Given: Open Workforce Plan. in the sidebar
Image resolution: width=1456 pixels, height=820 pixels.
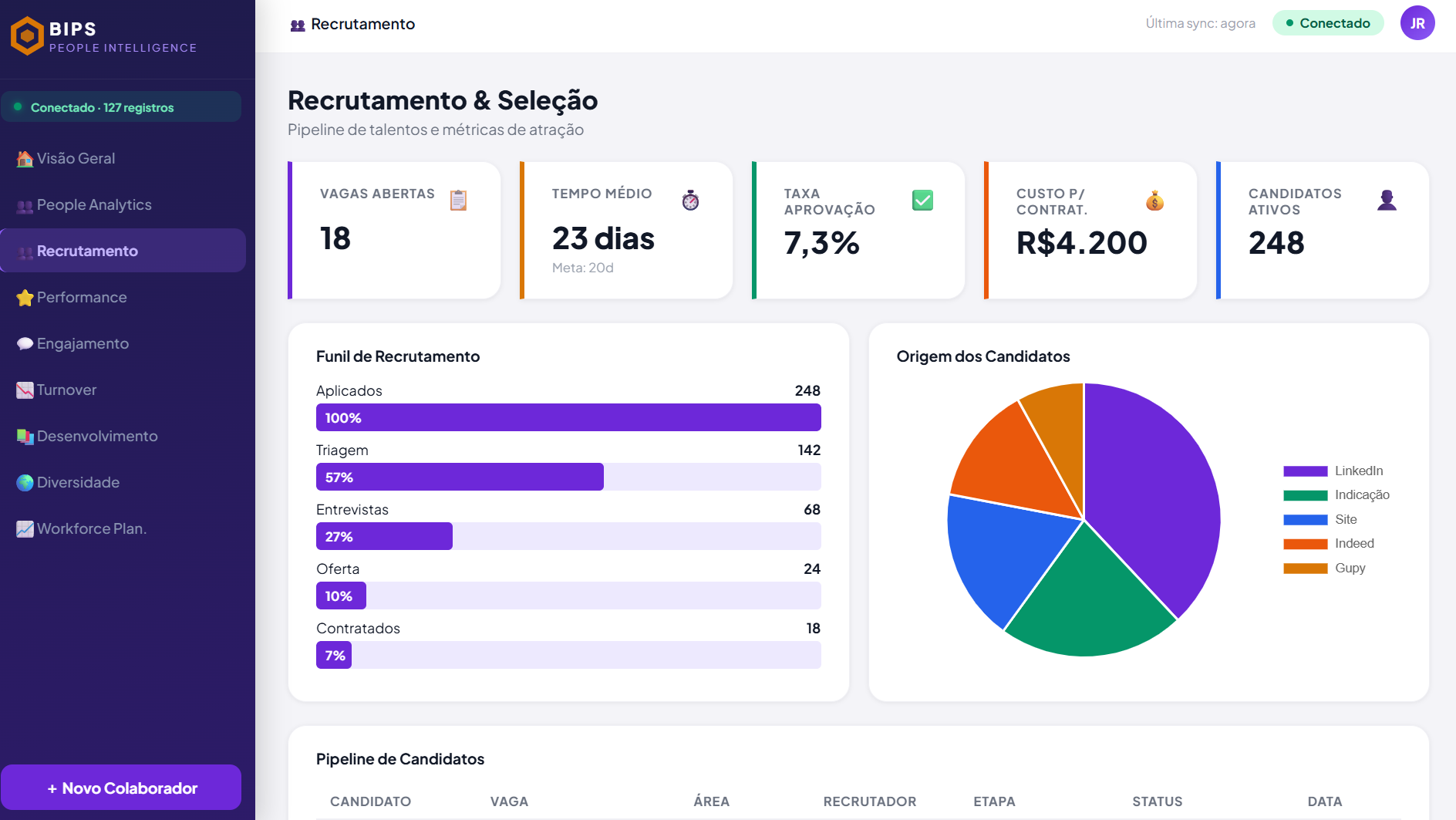Looking at the screenshot, I should point(123,528).
